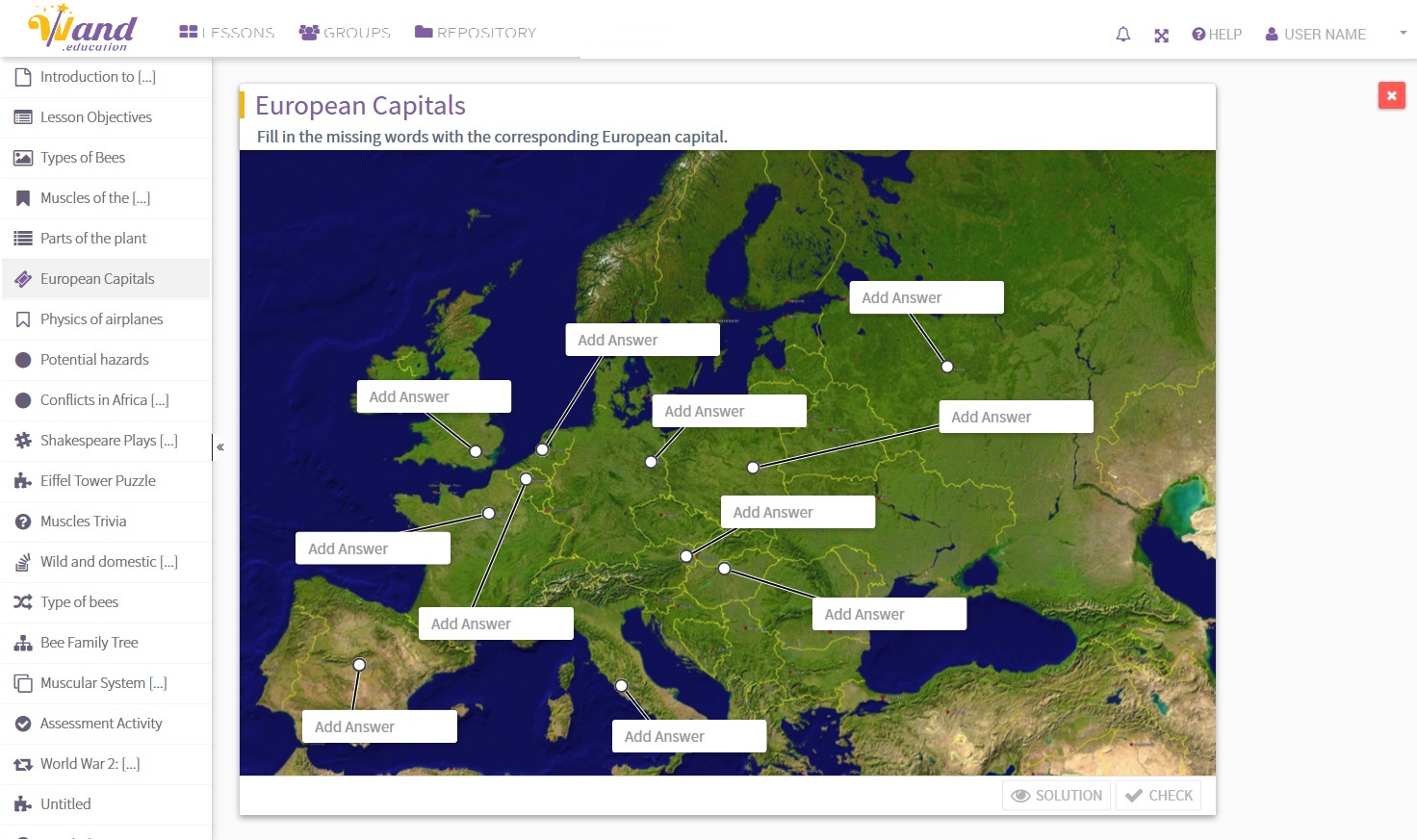The height and width of the screenshot is (840, 1417).
Task: Click the red close activity button
Action: 1391,95
